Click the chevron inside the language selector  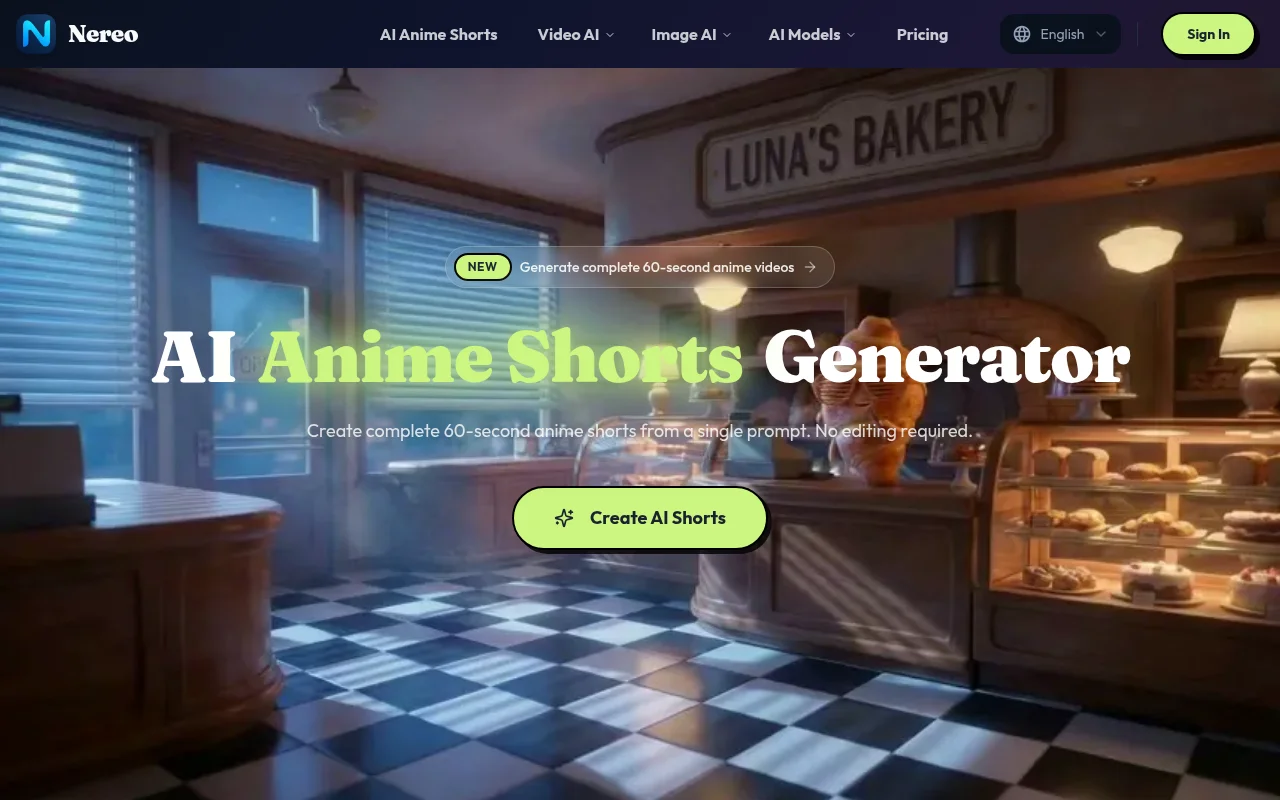(x=1101, y=34)
